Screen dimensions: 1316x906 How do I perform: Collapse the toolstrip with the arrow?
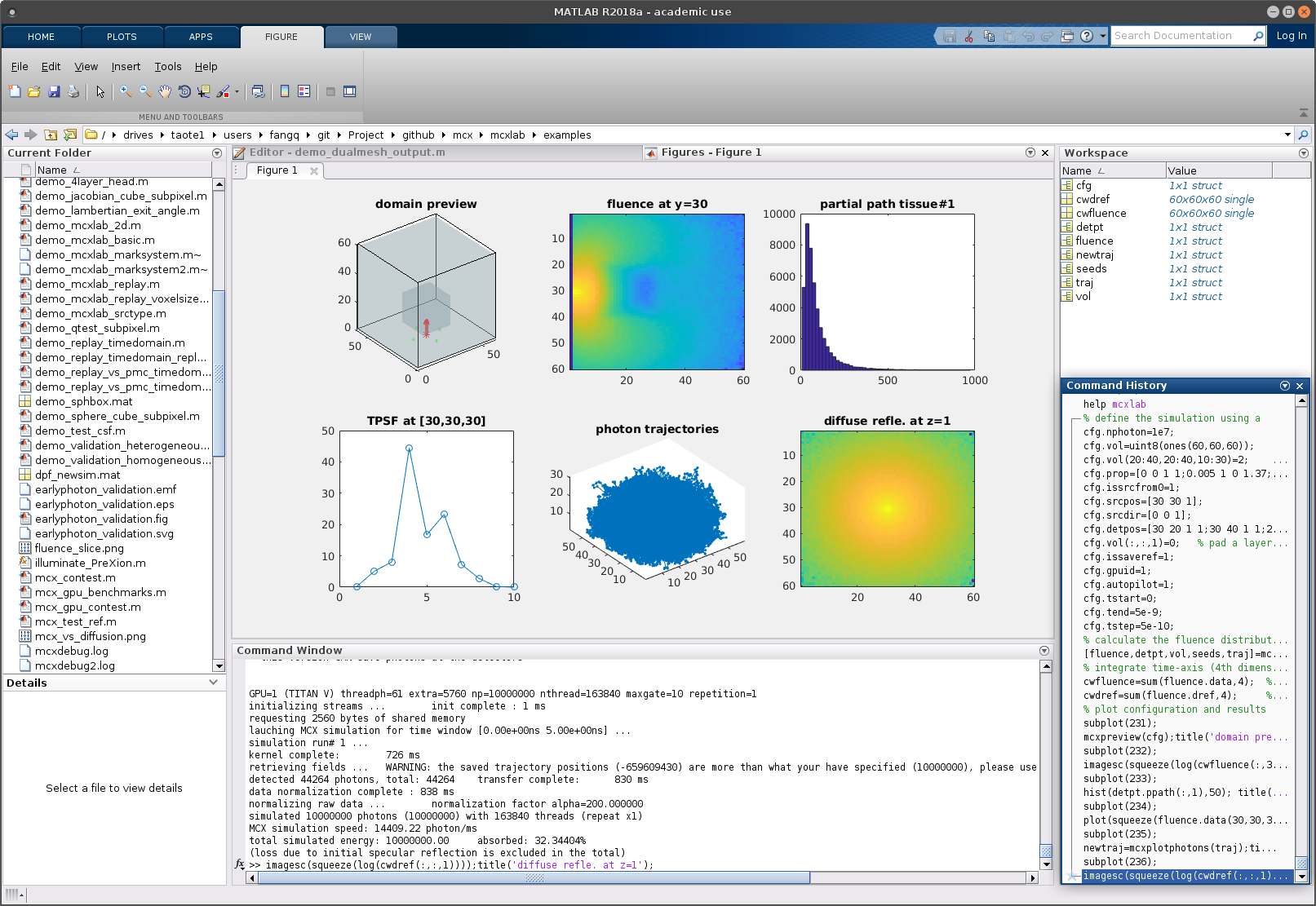(1303, 113)
